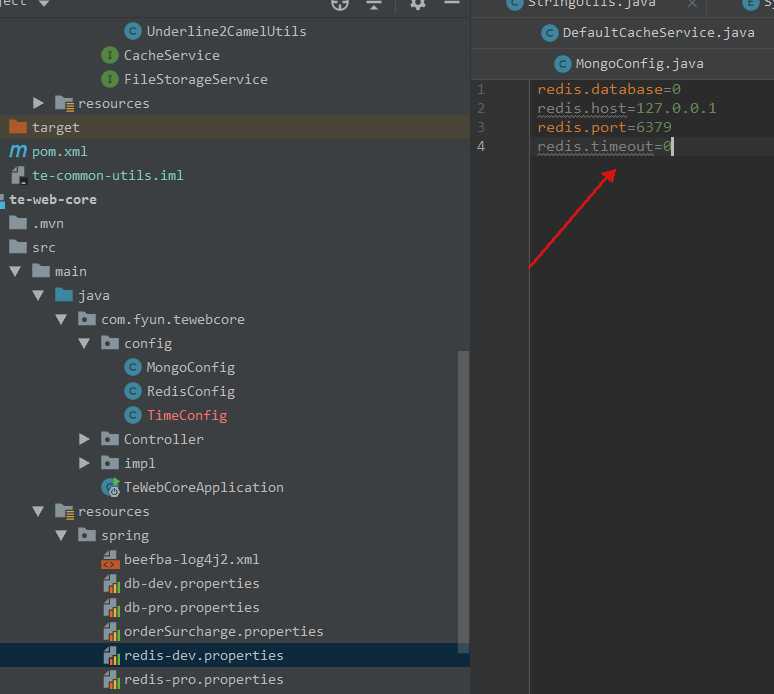
Task: Collapse the java source folder
Action: 38,295
